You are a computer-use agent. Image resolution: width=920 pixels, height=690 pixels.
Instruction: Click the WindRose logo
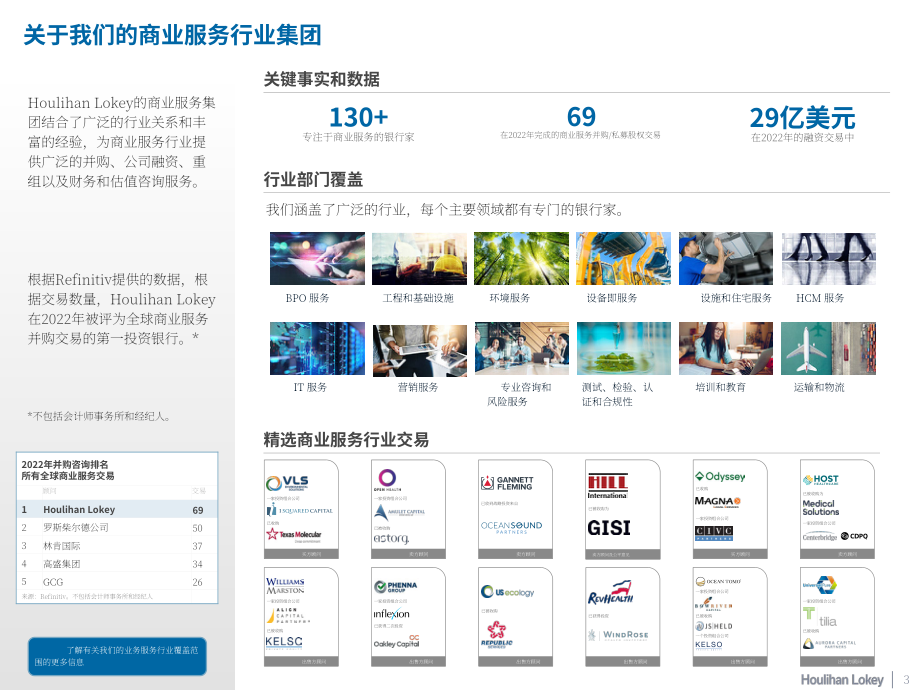[618, 635]
